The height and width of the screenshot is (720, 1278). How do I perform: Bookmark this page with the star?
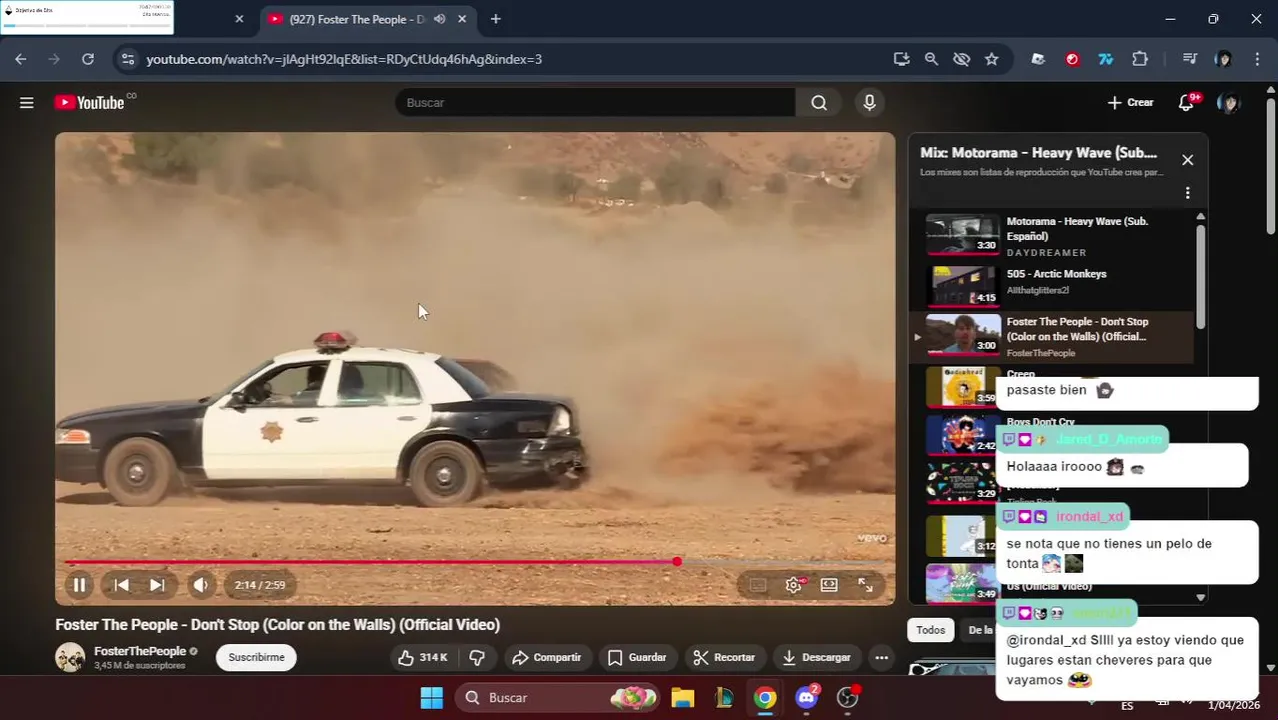pos(991,59)
